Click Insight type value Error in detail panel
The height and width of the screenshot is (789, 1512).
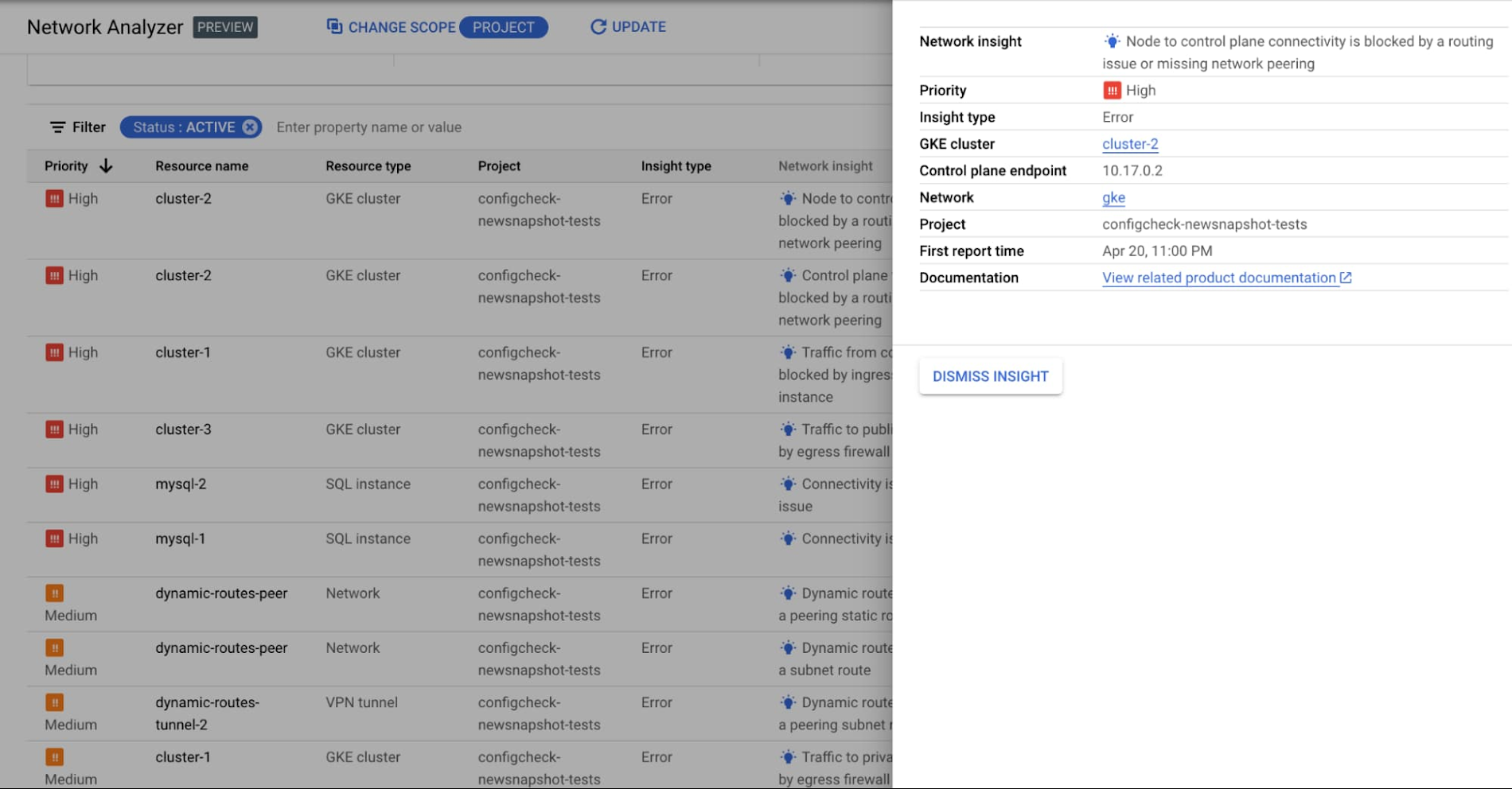click(x=1117, y=117)
